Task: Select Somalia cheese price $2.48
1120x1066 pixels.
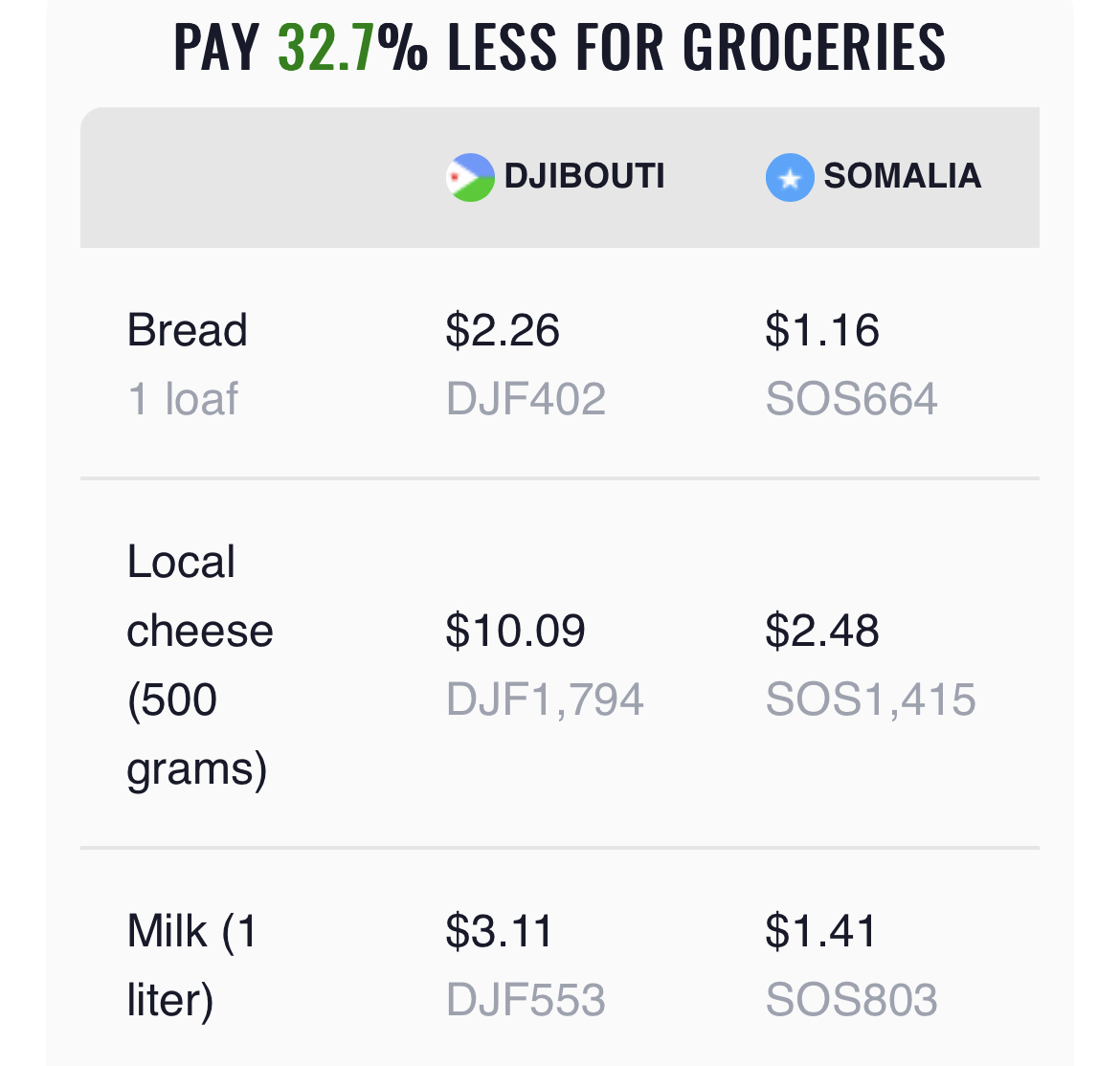Action: coord(822,631)
